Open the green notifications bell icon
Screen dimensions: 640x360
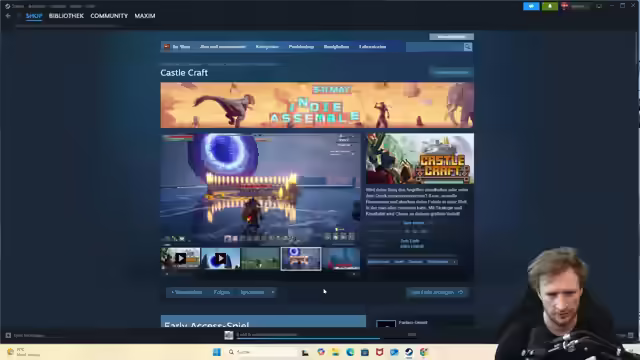[x=550, y=6]
